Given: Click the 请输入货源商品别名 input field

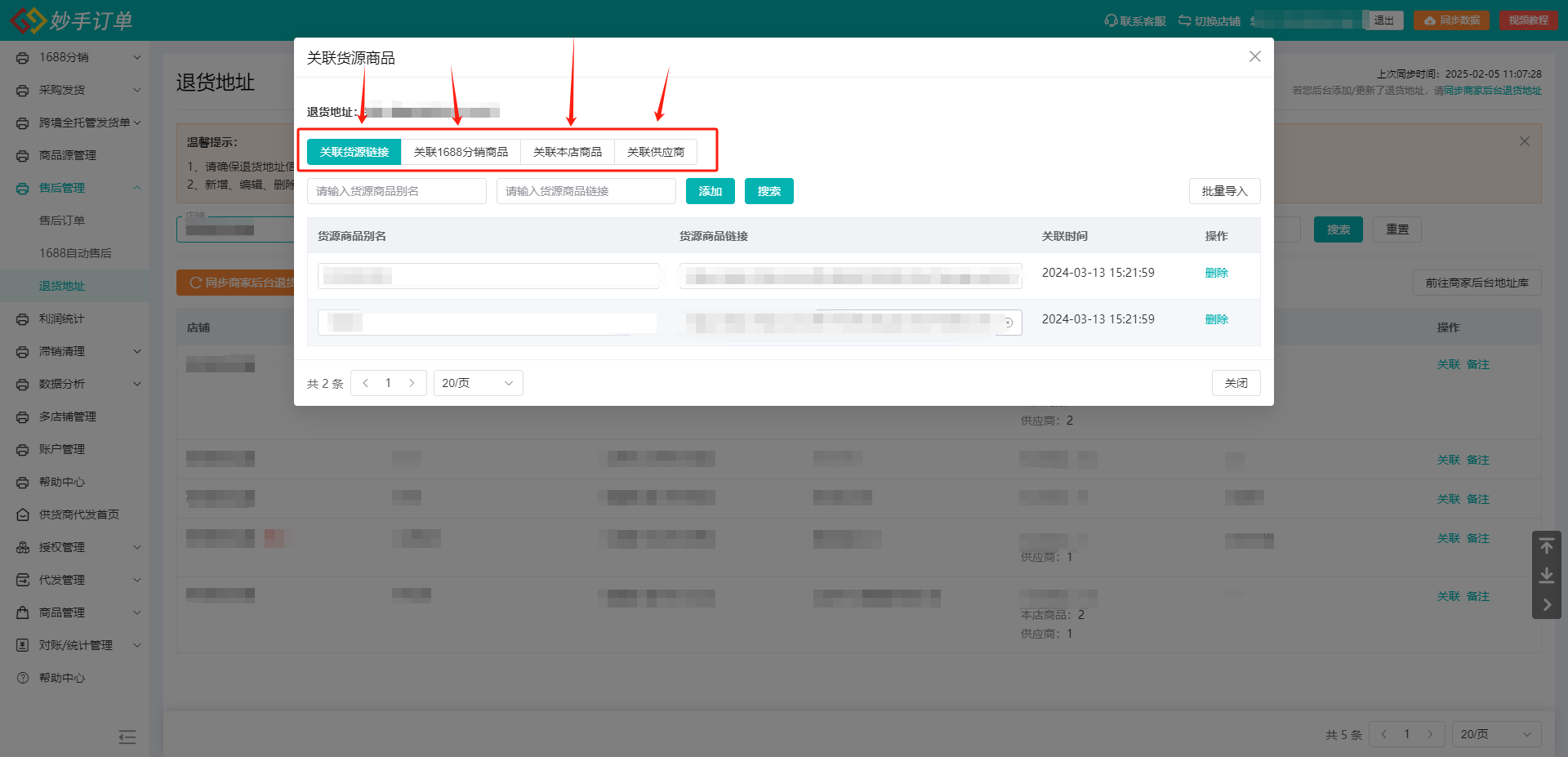Looking at the screenshot, I should [x=397, y=191].
